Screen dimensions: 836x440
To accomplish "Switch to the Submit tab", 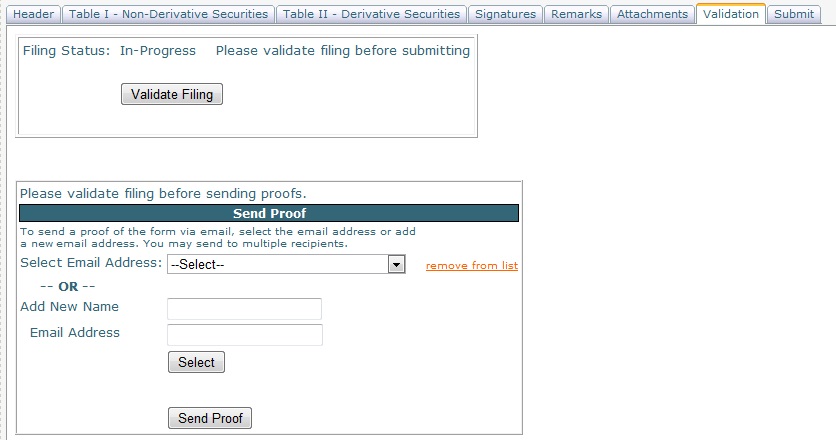I will click(x=794, y=14).
